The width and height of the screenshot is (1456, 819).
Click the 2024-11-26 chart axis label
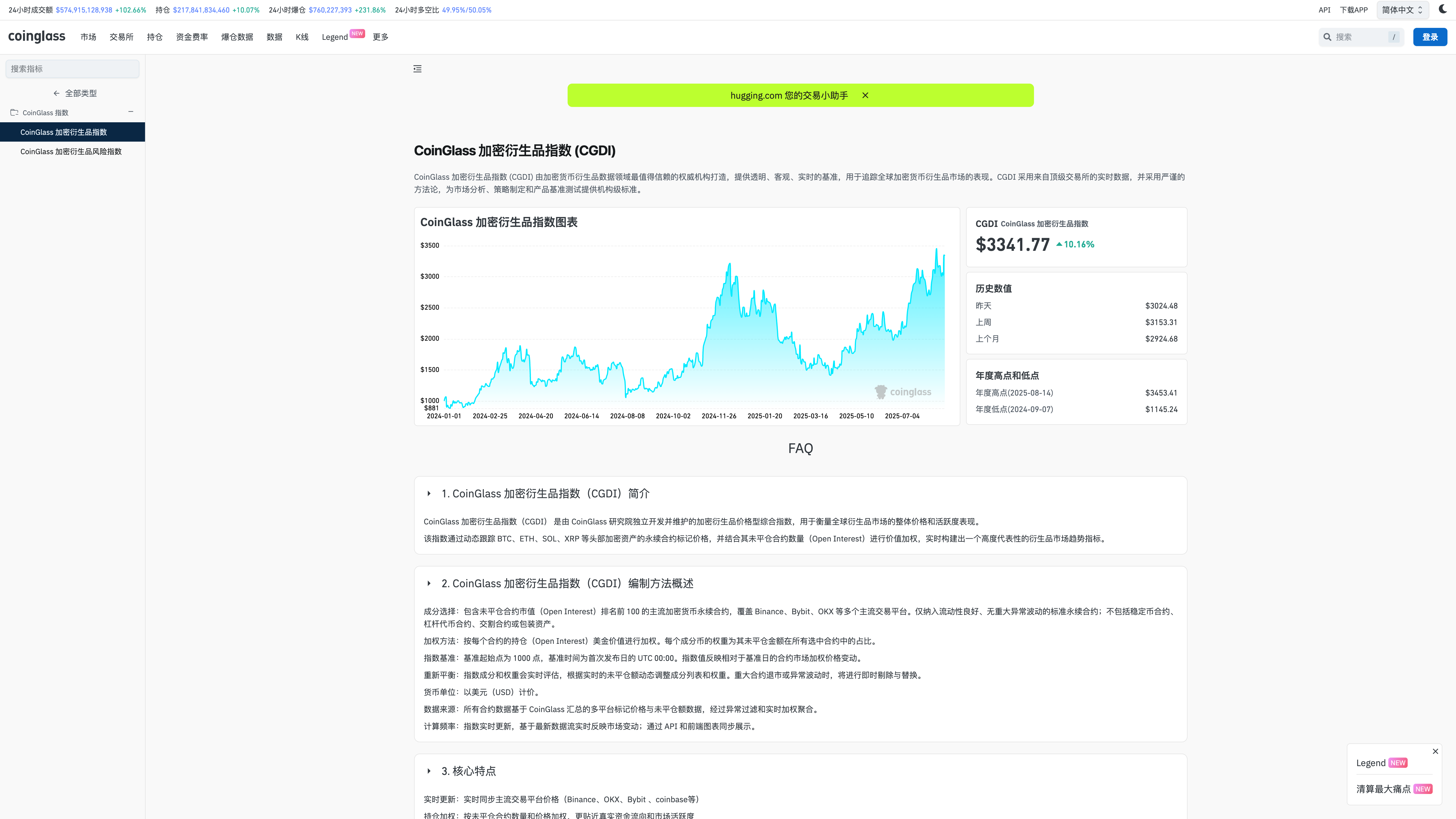coord(719,416)
